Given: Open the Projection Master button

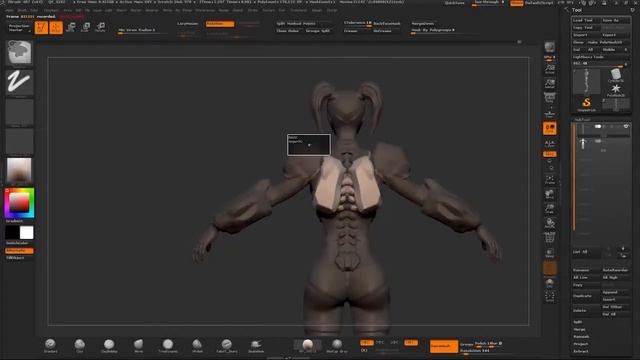Looking at the screenshot, I should [19, 28].
